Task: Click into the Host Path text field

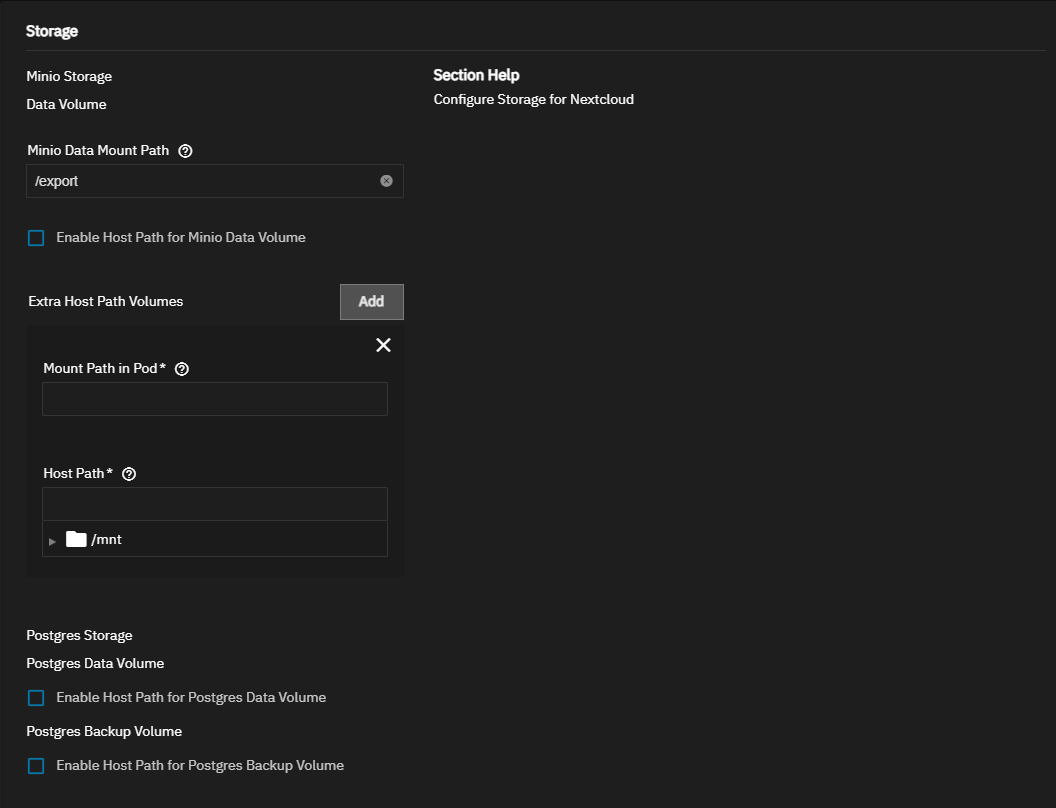Action: (x=214, y=504)
